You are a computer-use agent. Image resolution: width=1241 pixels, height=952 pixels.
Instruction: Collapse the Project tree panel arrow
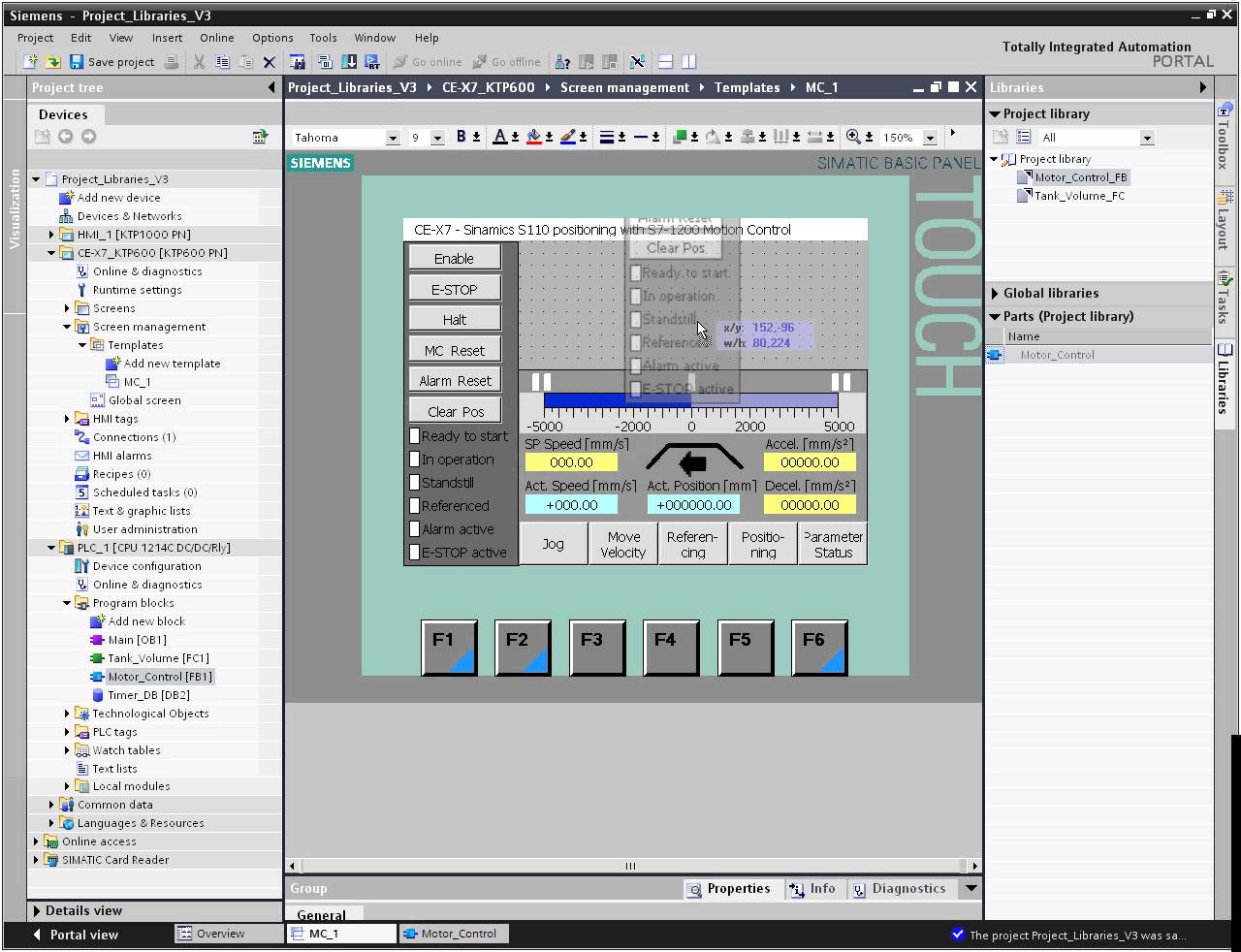(x=271, y=87)
